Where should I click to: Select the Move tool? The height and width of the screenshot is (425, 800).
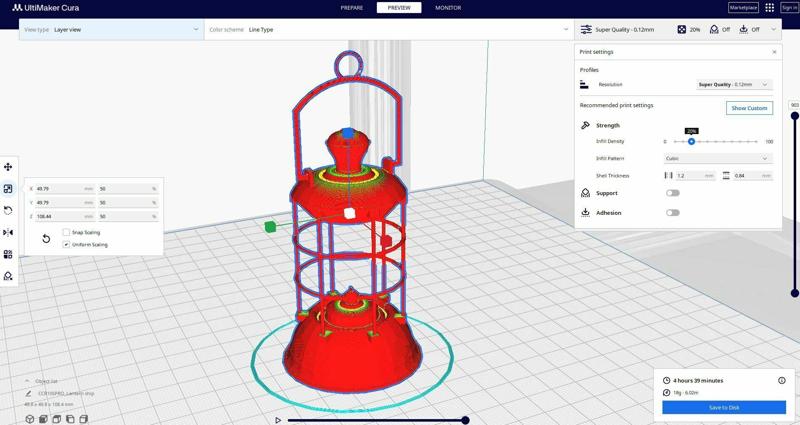point(8,167)
